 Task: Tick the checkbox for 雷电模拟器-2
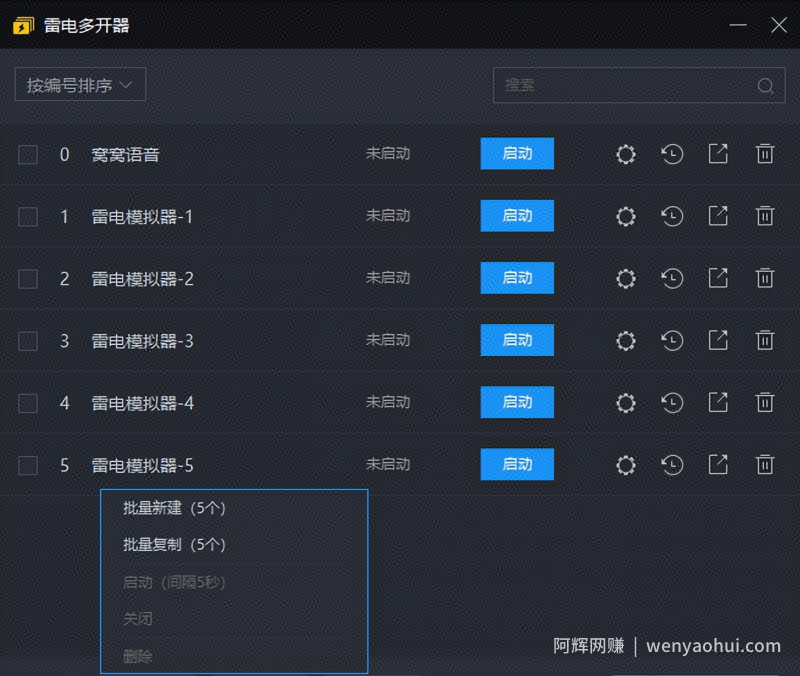[28, 279]
